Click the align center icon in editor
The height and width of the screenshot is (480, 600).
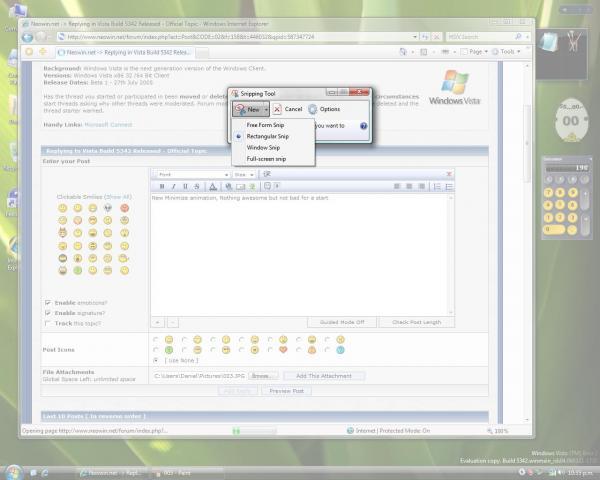[x=409, y=186]
